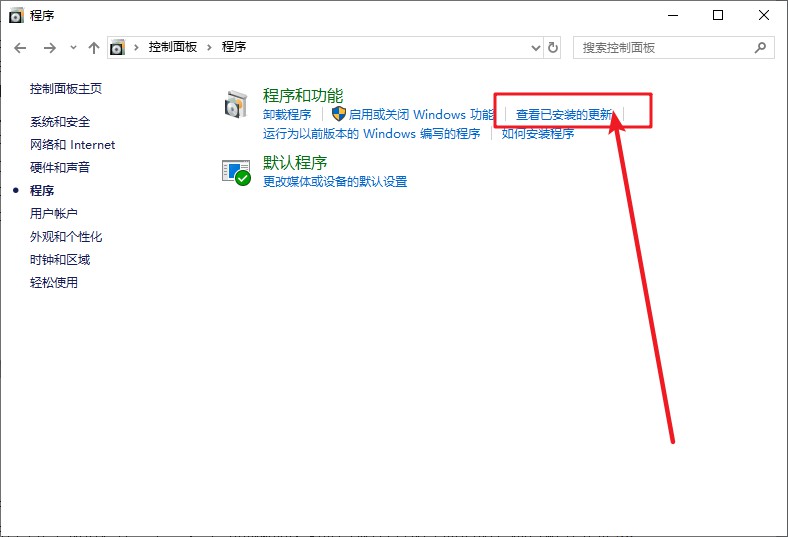Open 硬件和声音 category
Viewport: 788px width, 537px height.
[60, 167]
